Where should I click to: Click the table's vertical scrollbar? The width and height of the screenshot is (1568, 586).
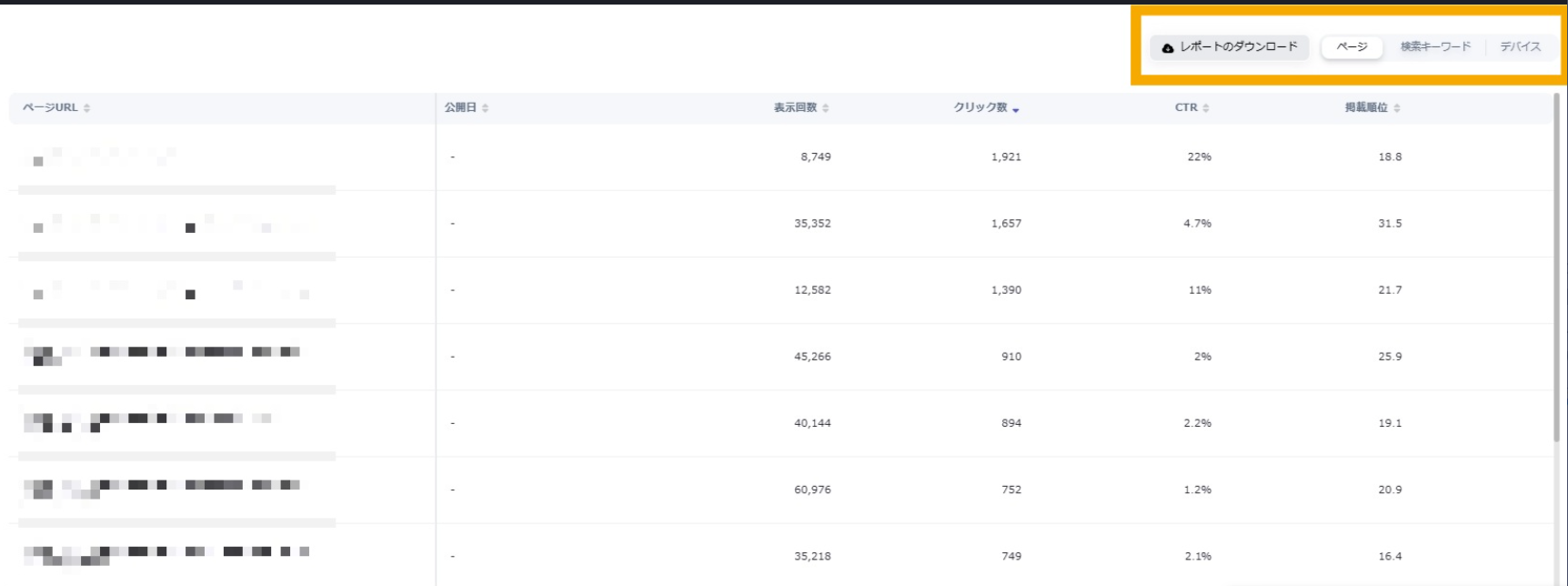(1556, 273)
